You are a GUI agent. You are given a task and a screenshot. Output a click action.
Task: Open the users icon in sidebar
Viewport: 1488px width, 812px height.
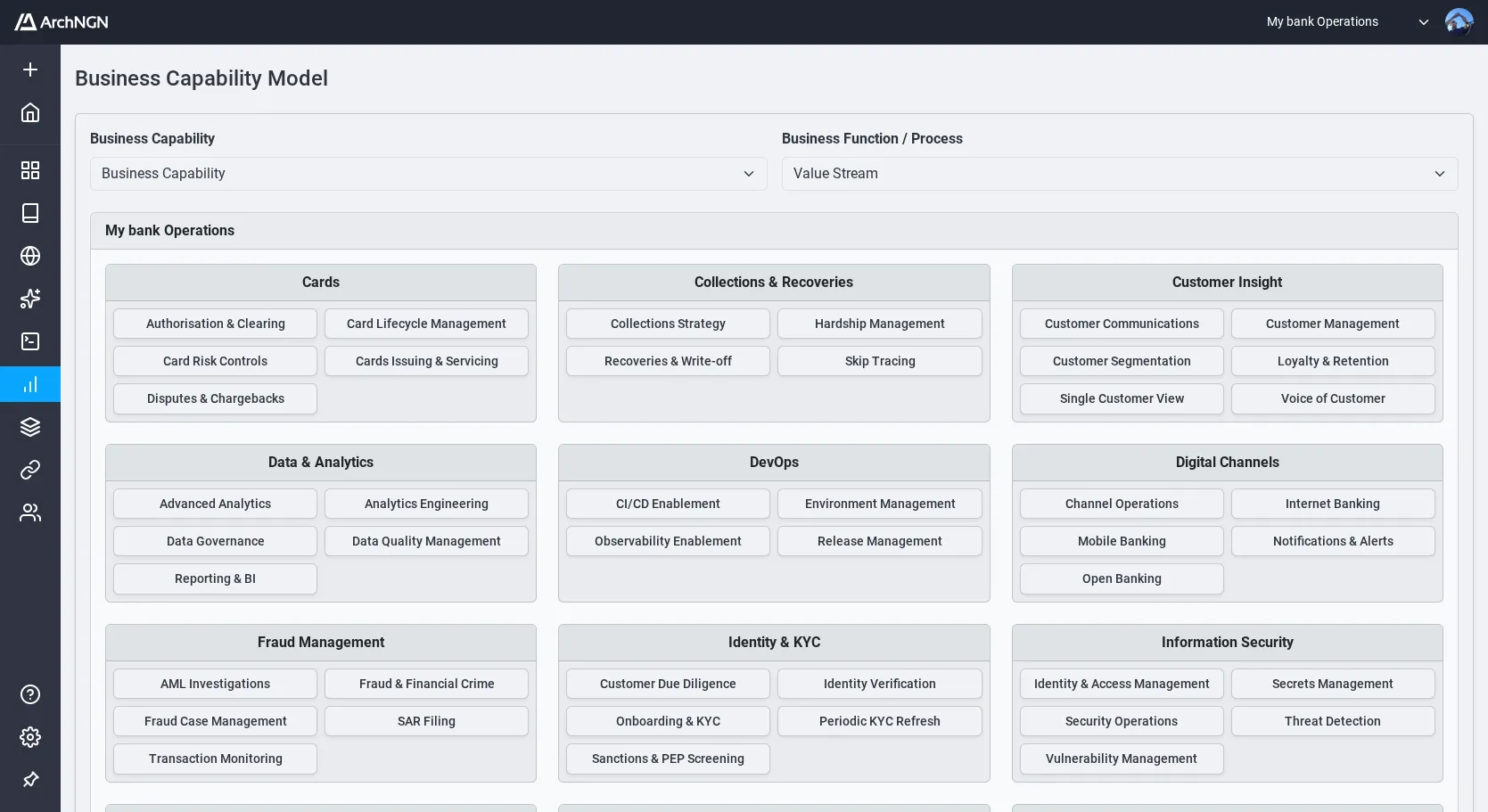(30, 513)
